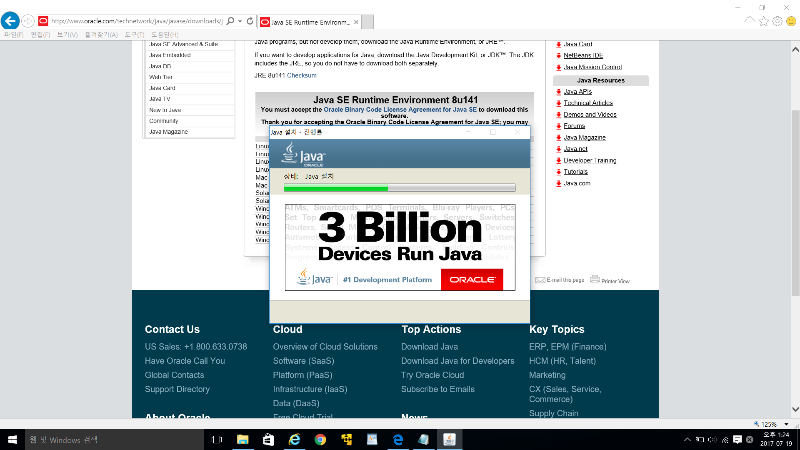The height and width of the screenshot is (450, 800).
Task: Open the Windows Start button
Action: 12,439
